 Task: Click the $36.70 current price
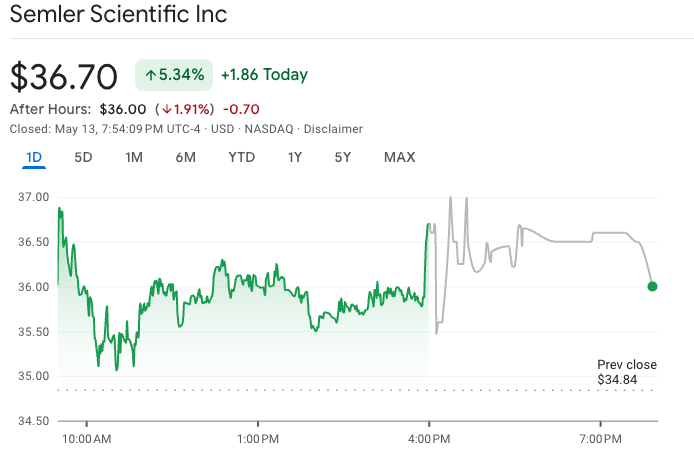point(64,76)
